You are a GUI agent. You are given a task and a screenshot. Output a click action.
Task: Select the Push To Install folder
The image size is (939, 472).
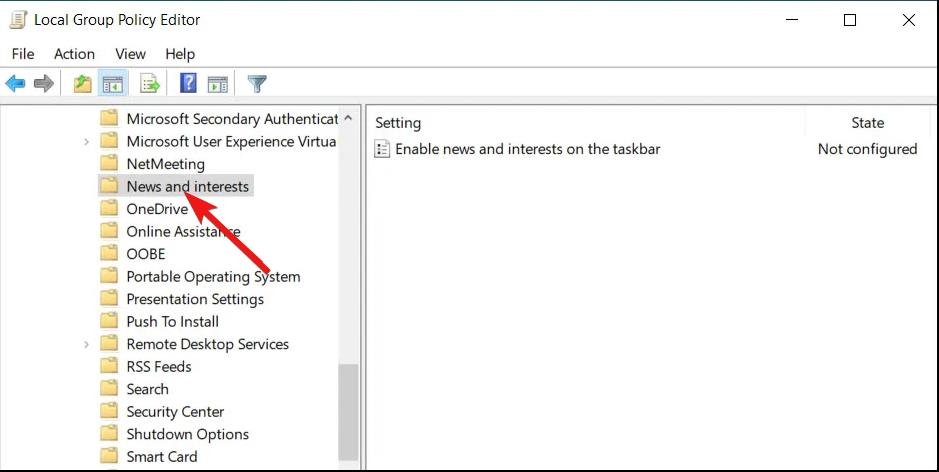172,321
